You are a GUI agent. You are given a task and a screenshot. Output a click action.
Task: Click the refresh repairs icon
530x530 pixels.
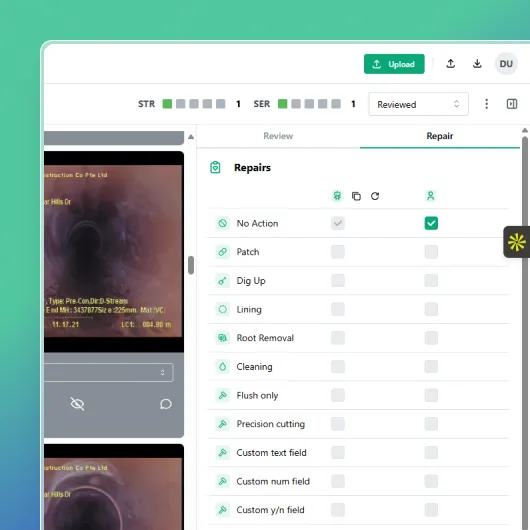point(375,196)
